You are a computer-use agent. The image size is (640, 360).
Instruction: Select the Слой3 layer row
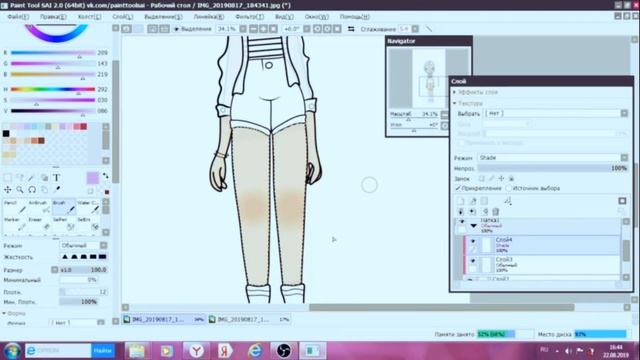[541, 264]
